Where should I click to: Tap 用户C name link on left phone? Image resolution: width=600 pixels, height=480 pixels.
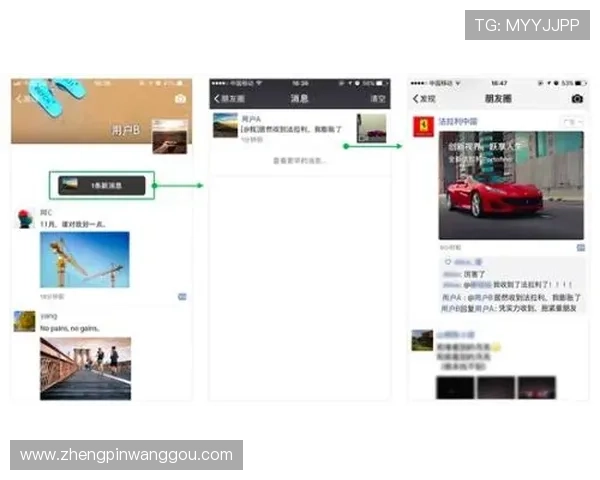click(x=46, y=212)
